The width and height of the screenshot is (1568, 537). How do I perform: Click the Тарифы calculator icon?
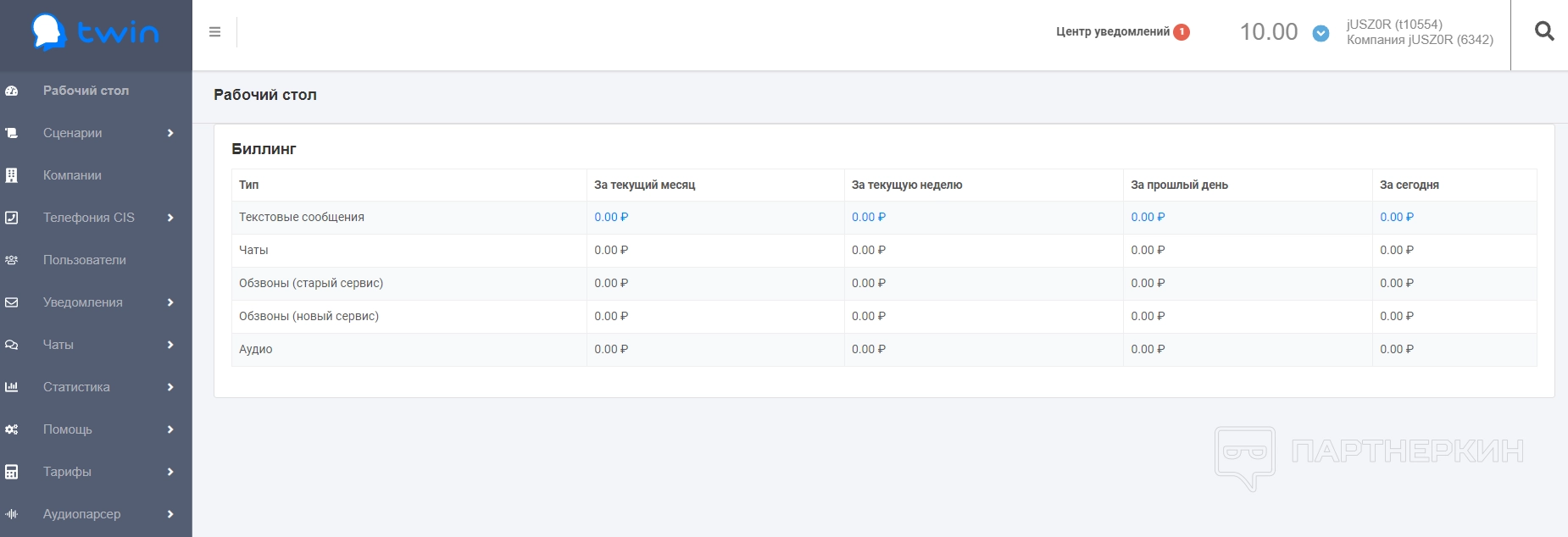pos(12,472)
